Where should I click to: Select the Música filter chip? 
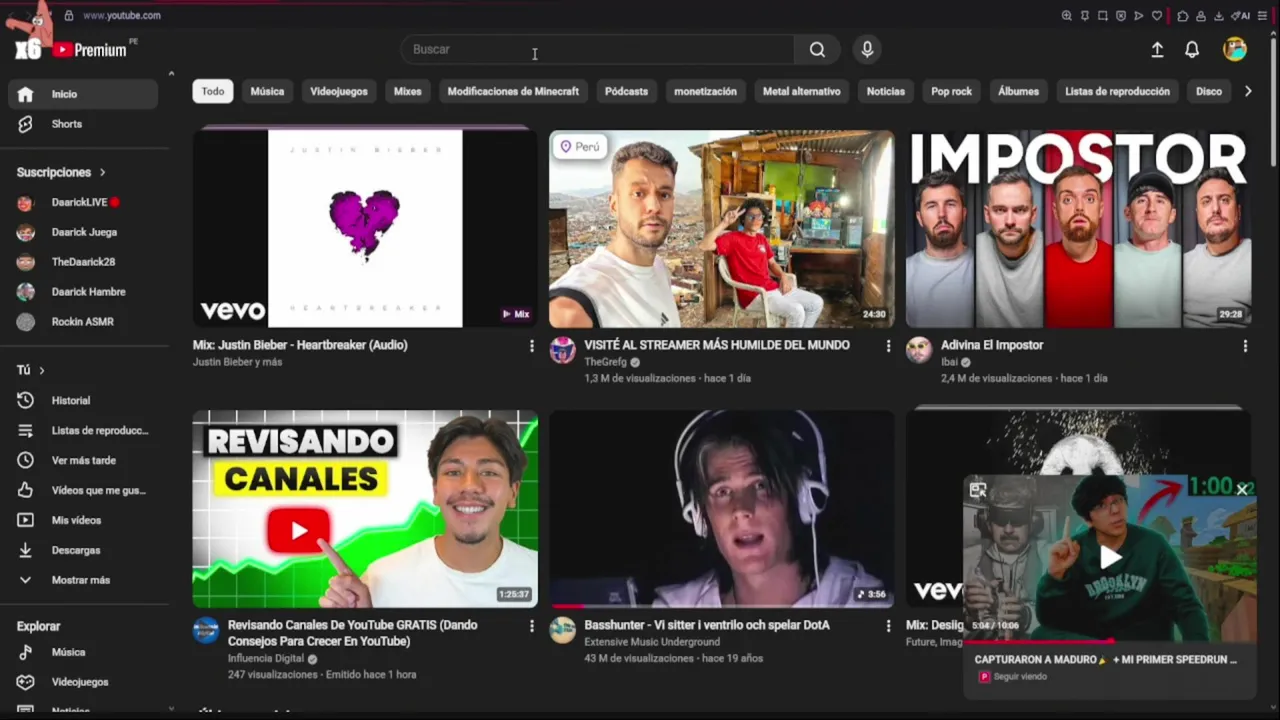coord(267,91)
